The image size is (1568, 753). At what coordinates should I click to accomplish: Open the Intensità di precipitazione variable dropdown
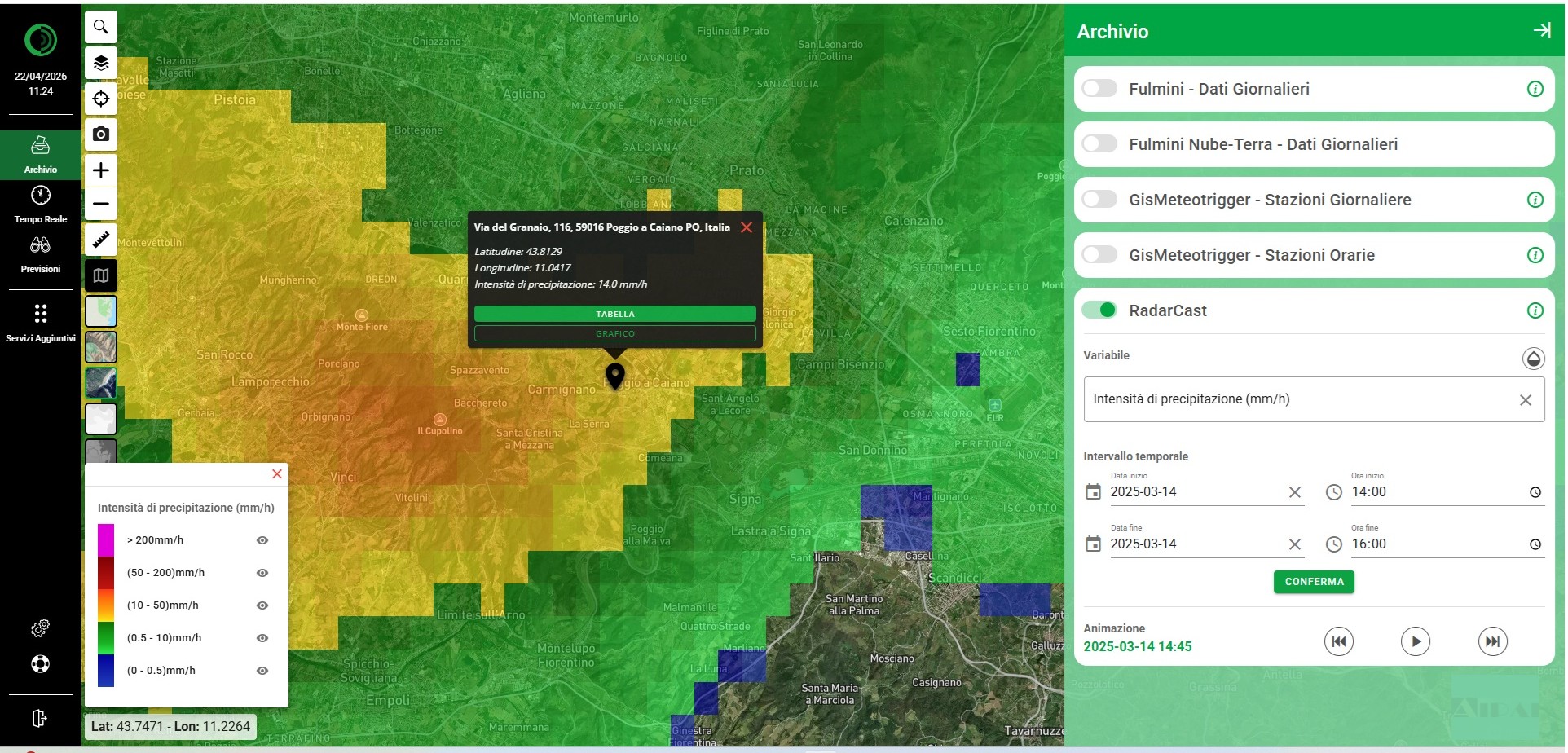tap(1304, 399)
